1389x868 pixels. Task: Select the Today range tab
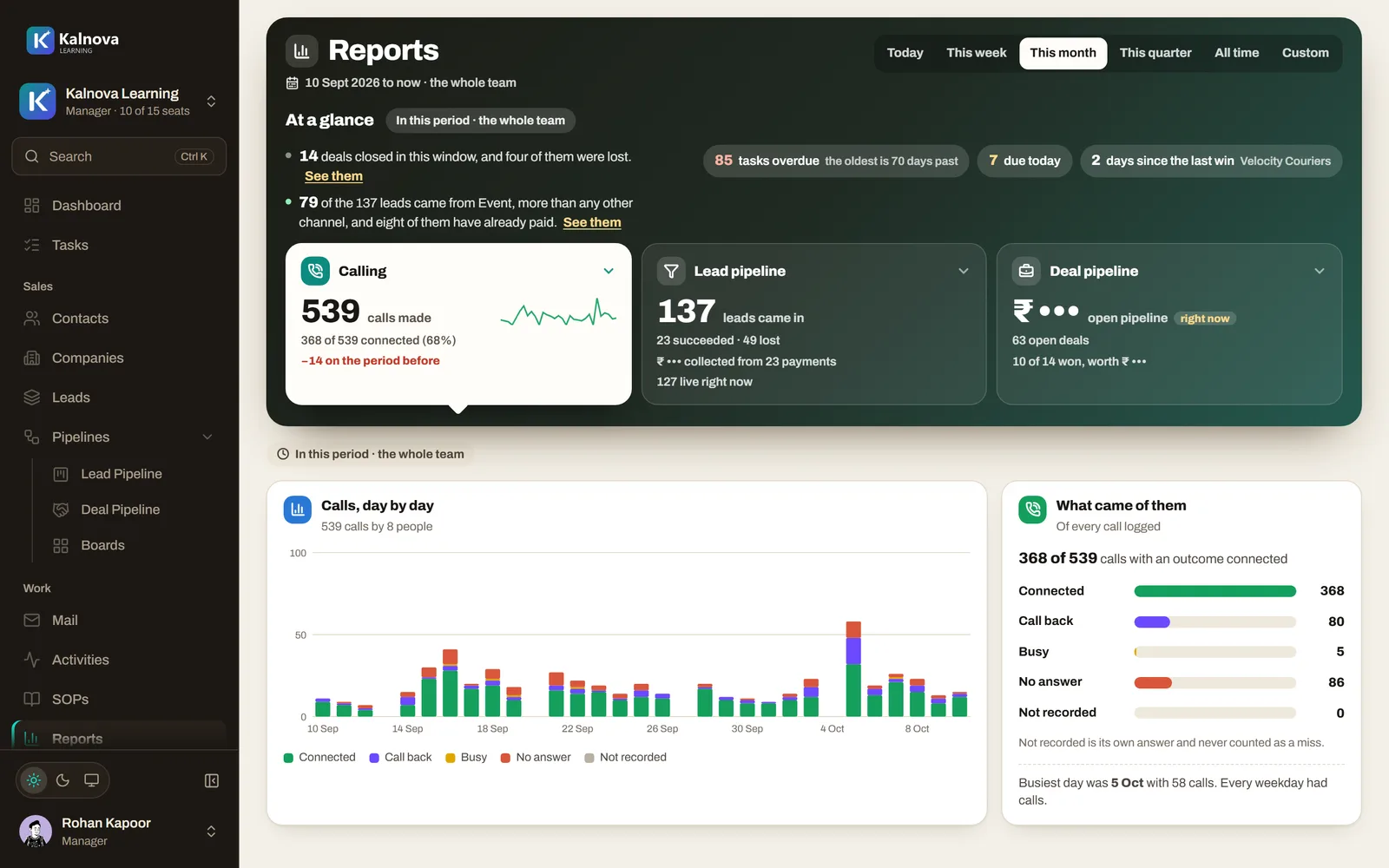905,53
